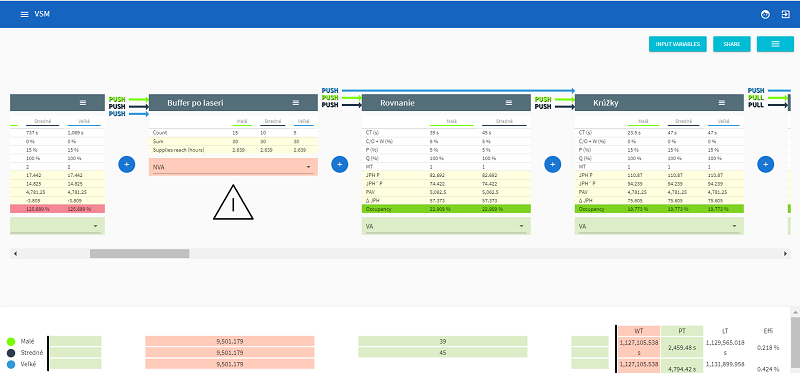
Task: Click the warning triangle inventory symbol
Action: [233, 203]
